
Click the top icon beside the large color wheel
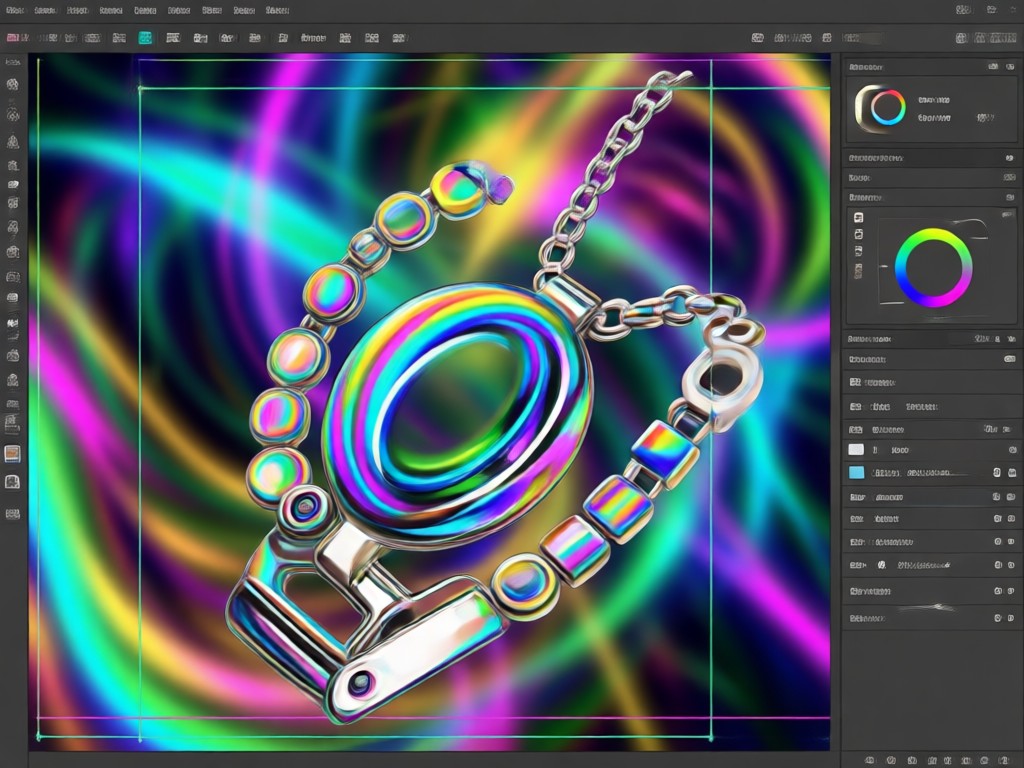click(858, 217)
